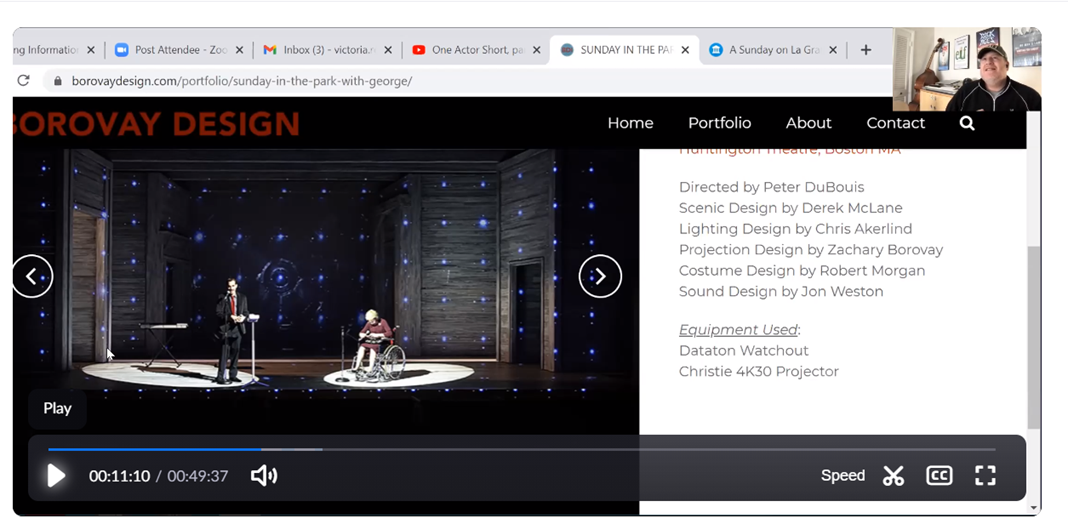Close A Sunday on La Grande tab

(833, 50)
